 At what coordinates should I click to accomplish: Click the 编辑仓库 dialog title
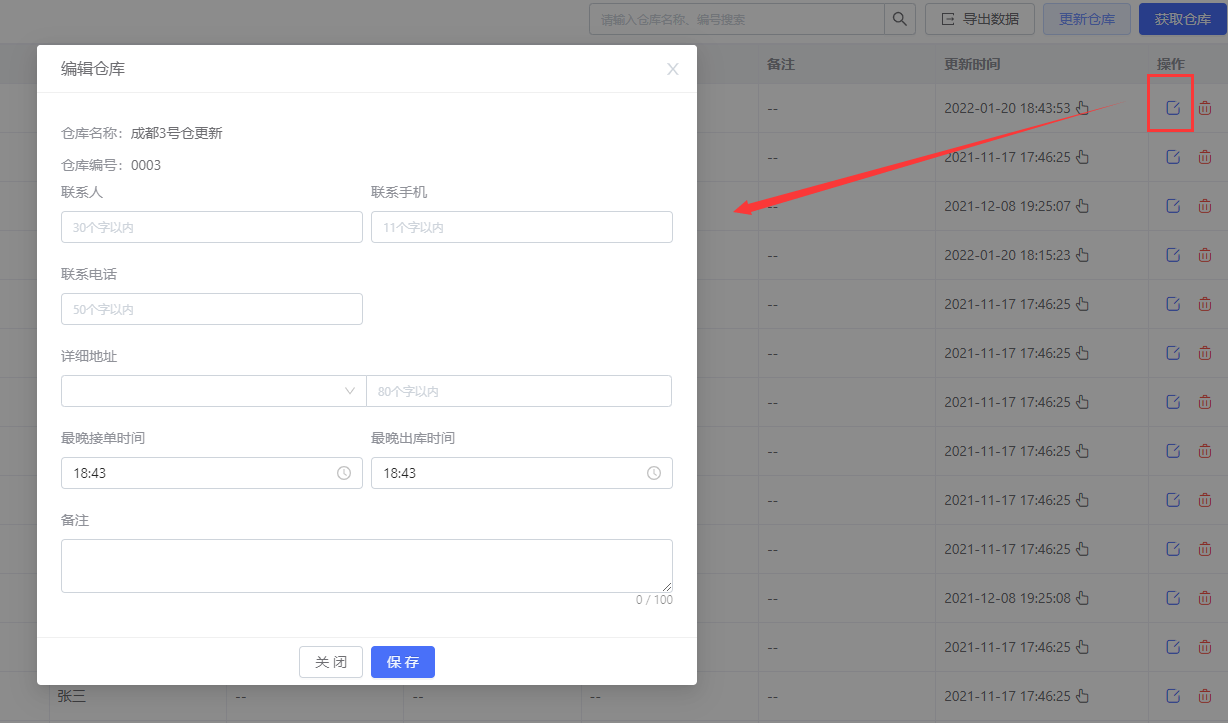click(x=93, y=69)
